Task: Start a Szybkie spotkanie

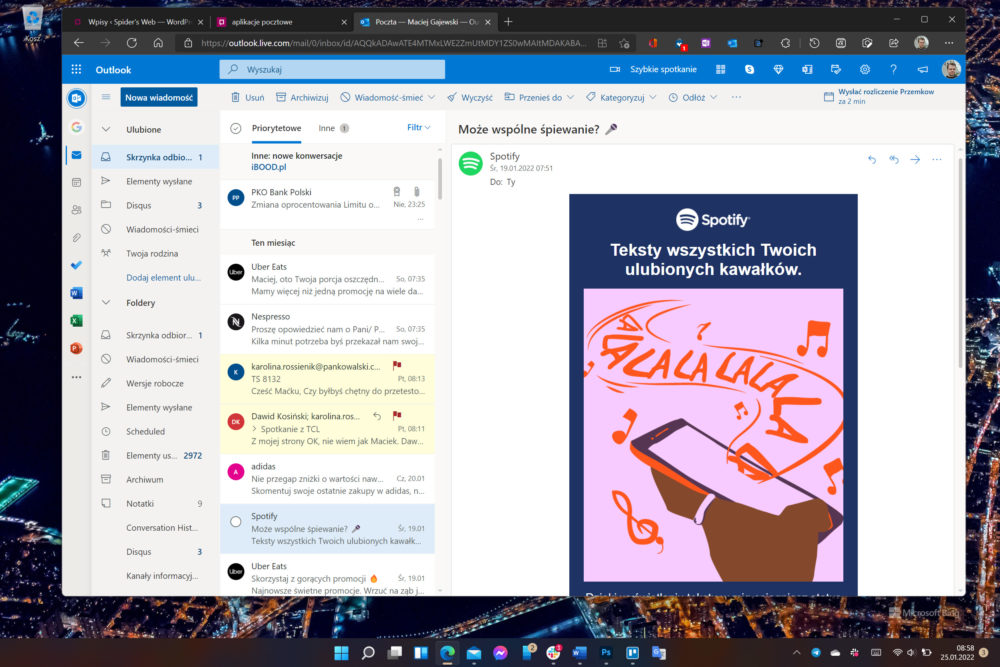Action: coord(653,70)
